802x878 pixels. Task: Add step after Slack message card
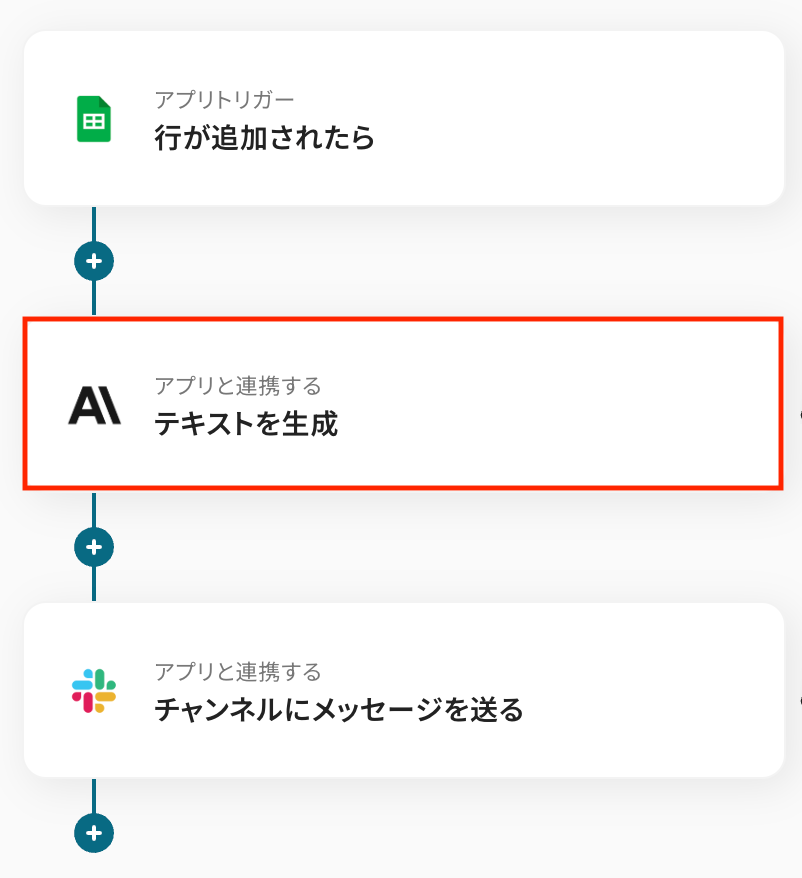coord(94,832)
